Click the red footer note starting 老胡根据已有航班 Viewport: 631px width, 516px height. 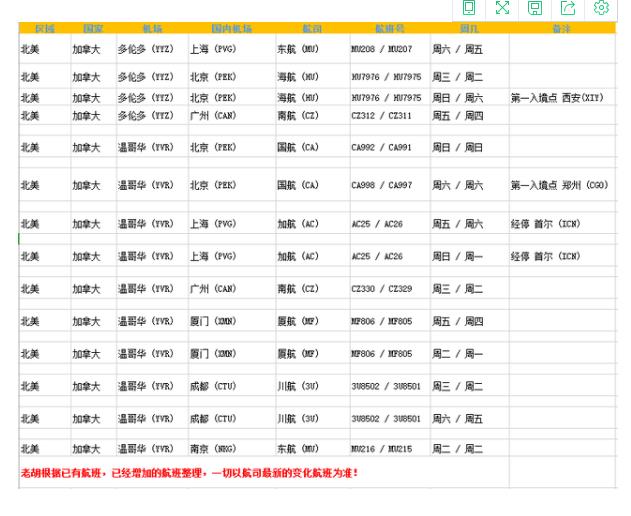(x=189, y=473)
